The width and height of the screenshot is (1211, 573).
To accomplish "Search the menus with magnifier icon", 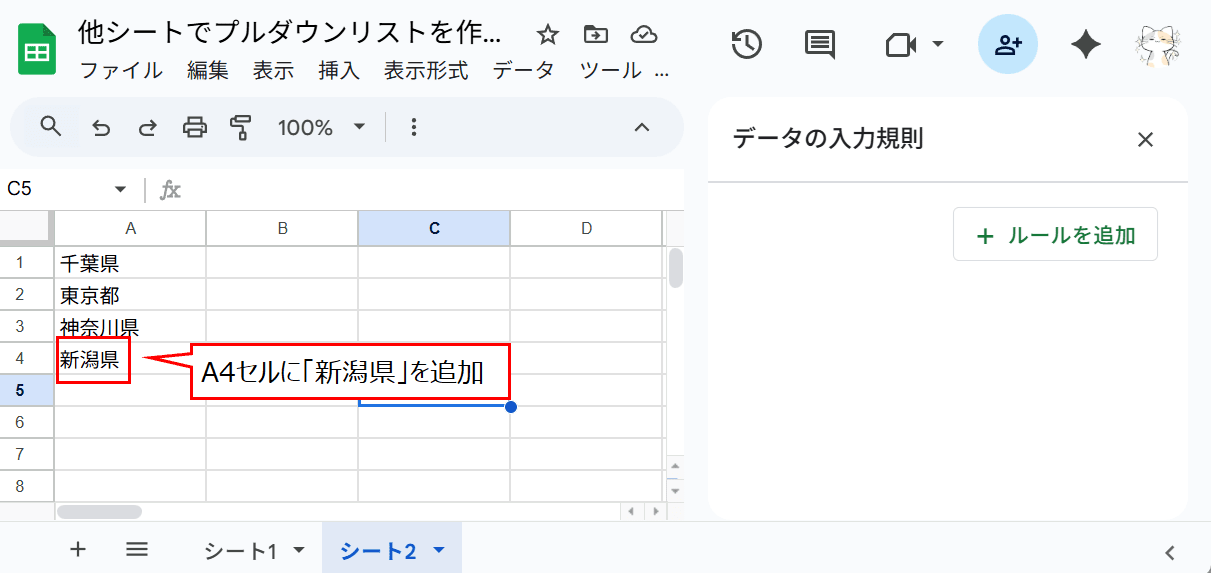I will (x=50, y=126).
